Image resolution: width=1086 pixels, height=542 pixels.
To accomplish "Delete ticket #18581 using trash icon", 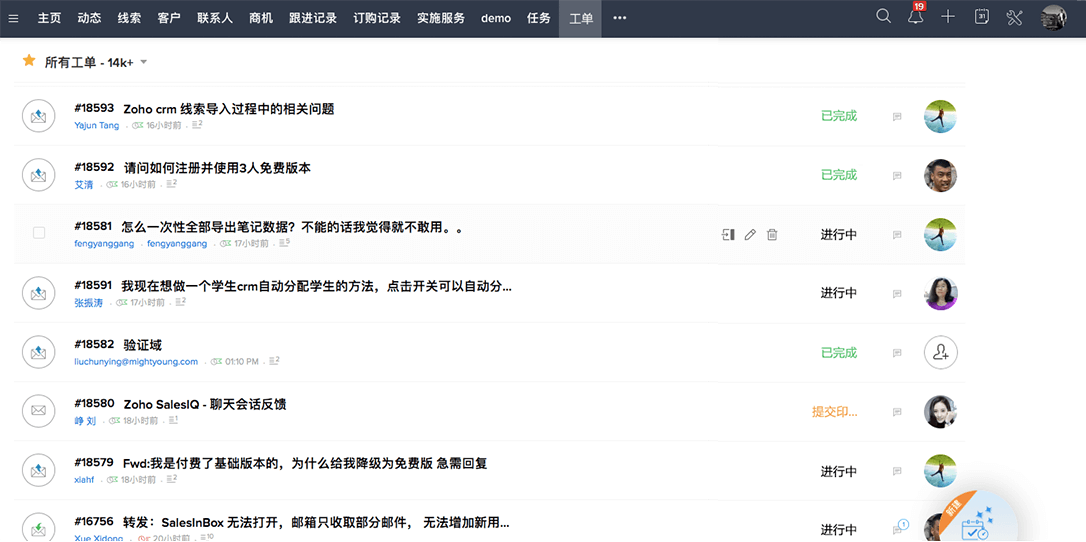I will coord(772,235).
